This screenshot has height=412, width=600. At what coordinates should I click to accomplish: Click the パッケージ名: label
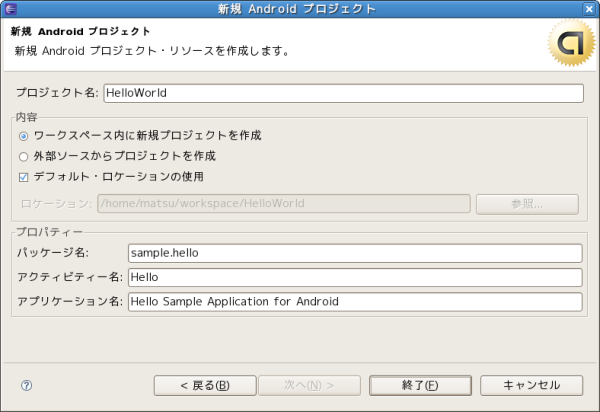[53, 252]
